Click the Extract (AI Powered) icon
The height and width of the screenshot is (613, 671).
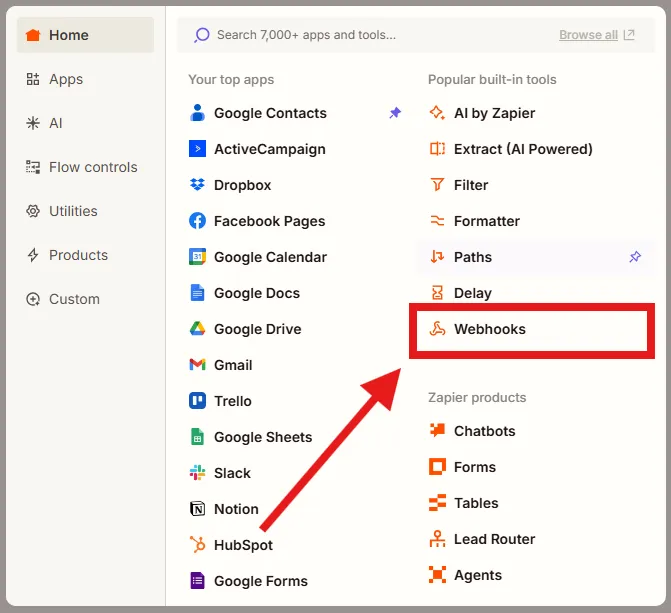pos(437,149)
